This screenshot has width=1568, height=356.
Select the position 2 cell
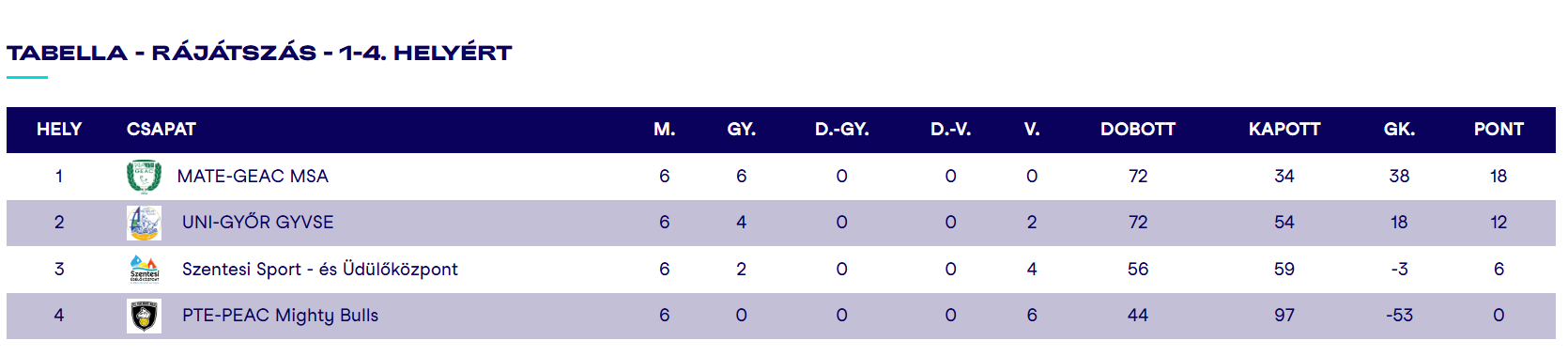coord(59,223)
